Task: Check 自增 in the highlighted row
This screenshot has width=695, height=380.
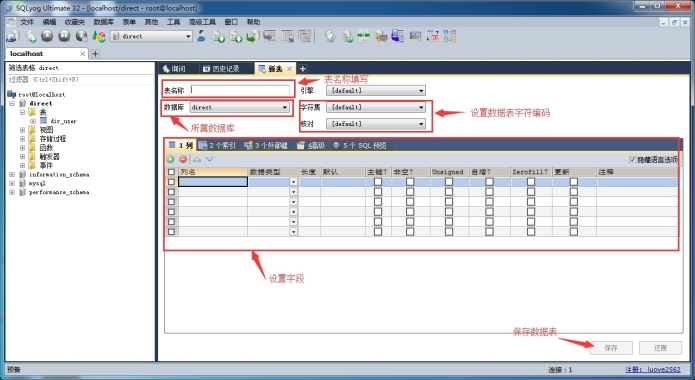Action: tap(489, 182)
